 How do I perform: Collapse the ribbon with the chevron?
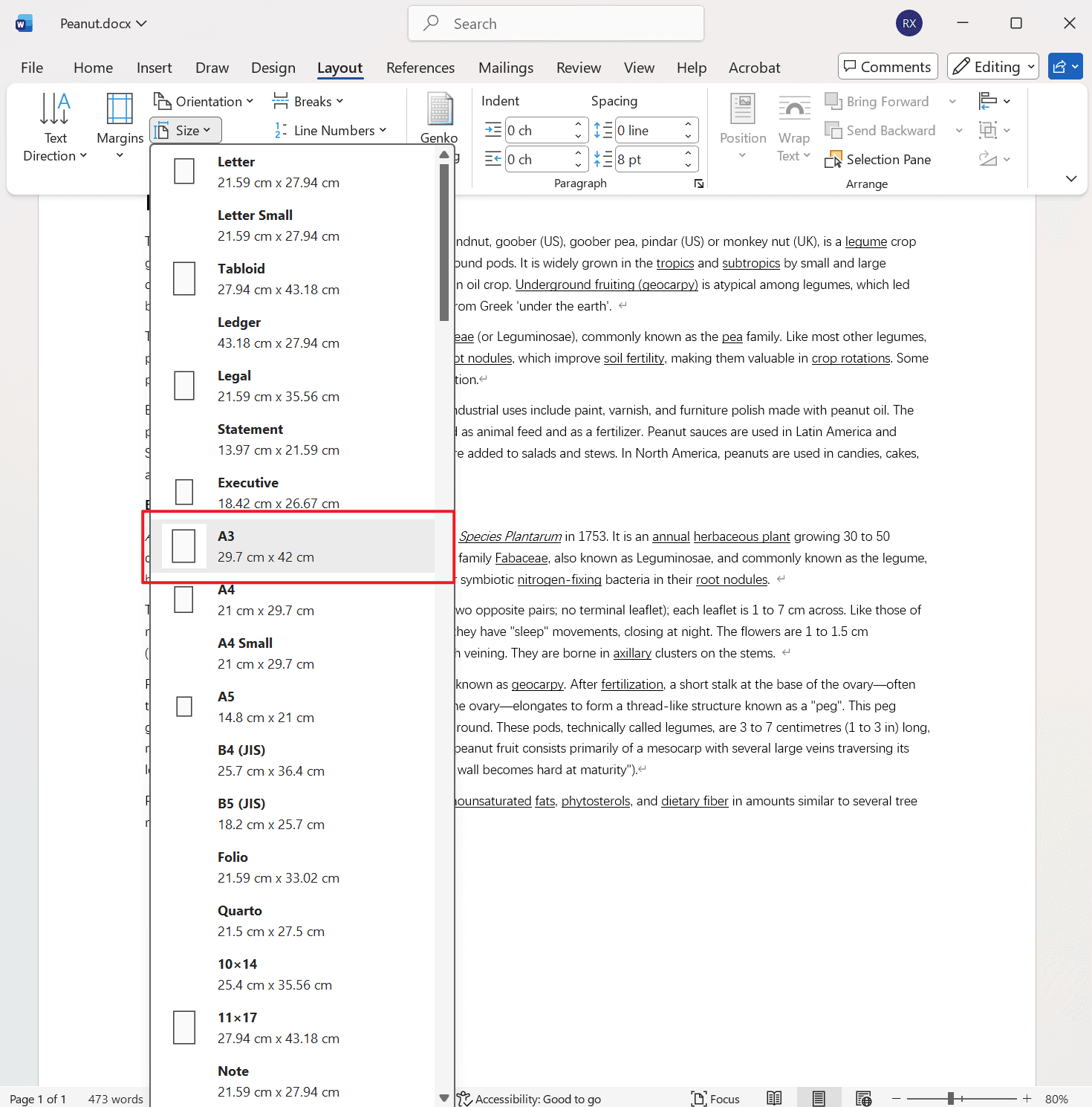(1070, 178)
